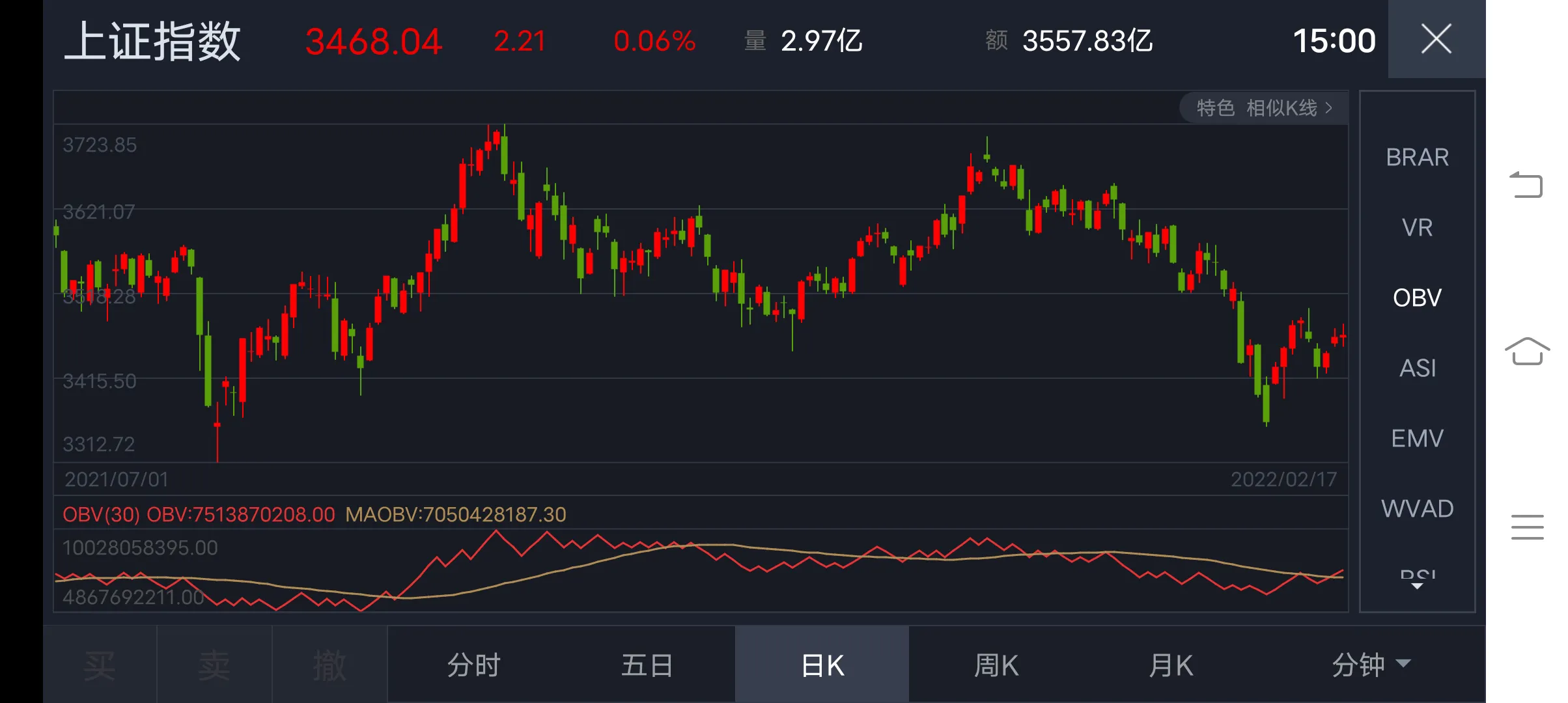Switch to the 分时 chart tab
This screenshot has height=703, width=1568.
click(x=473, y=665)
